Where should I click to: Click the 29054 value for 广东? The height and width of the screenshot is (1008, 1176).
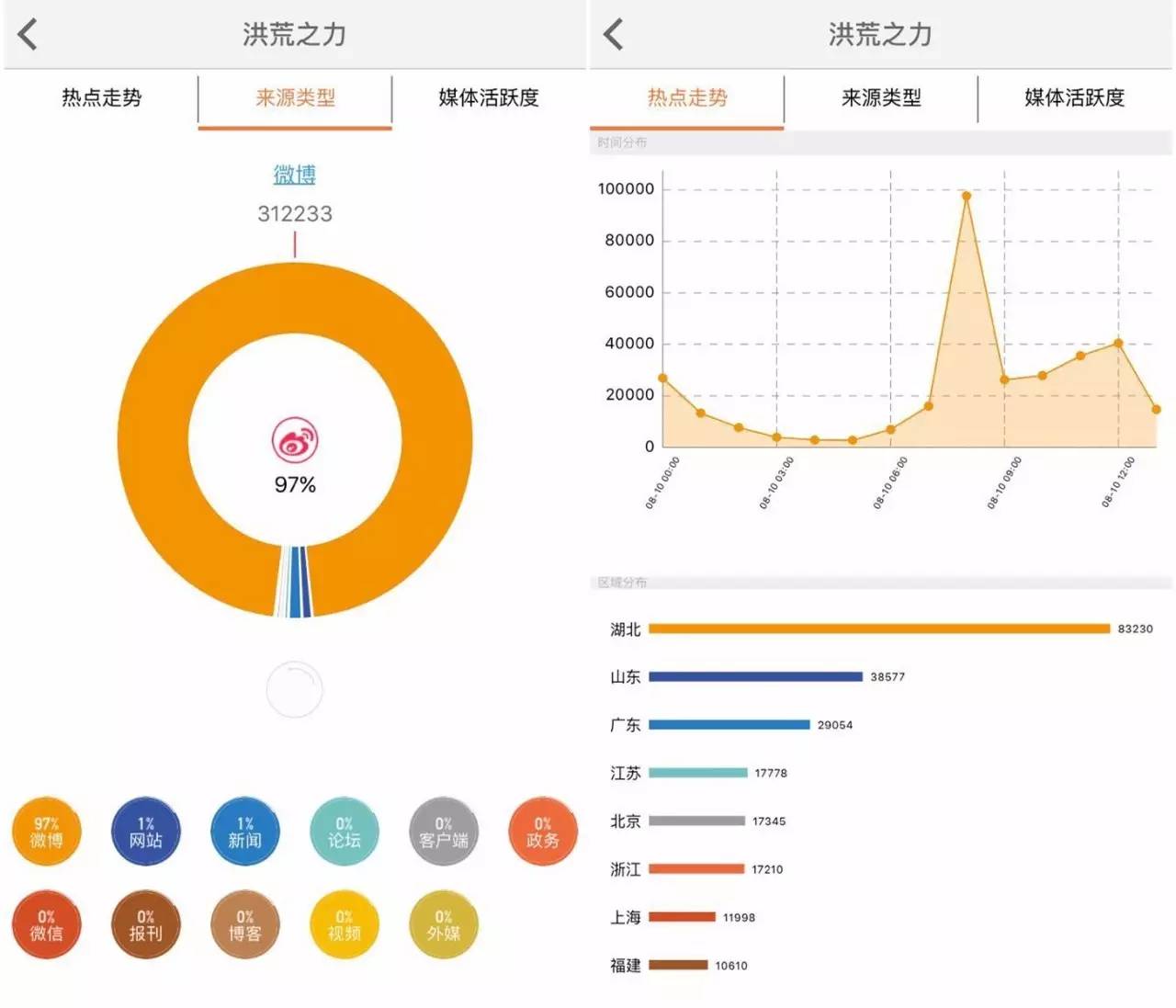pos(835,725)
